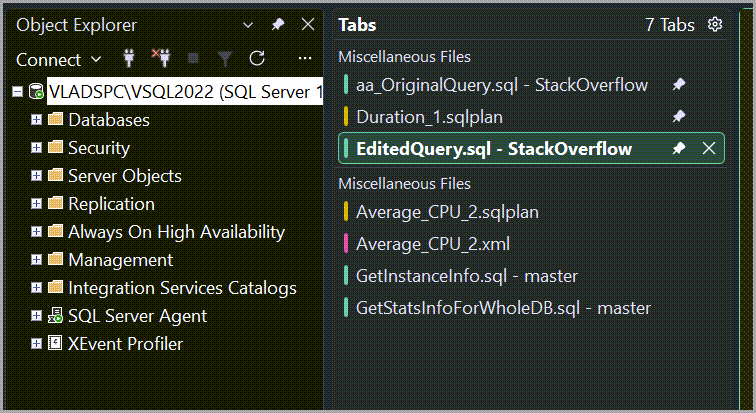Open the GetInstanceInfo.sql - master tab
The width and height of the screenshot is (756, 413).
[x=466, y=276]
